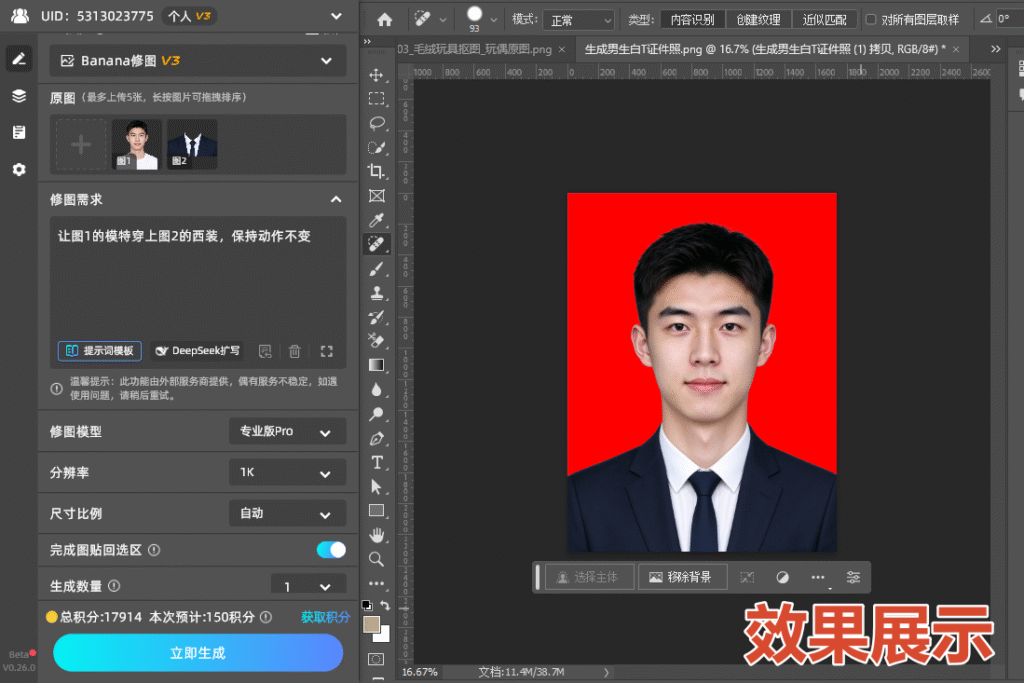Viewport: 1024px width, 683px height.
Task: Show hidden document tabs overflow arrows
Action: click(995, 49)
